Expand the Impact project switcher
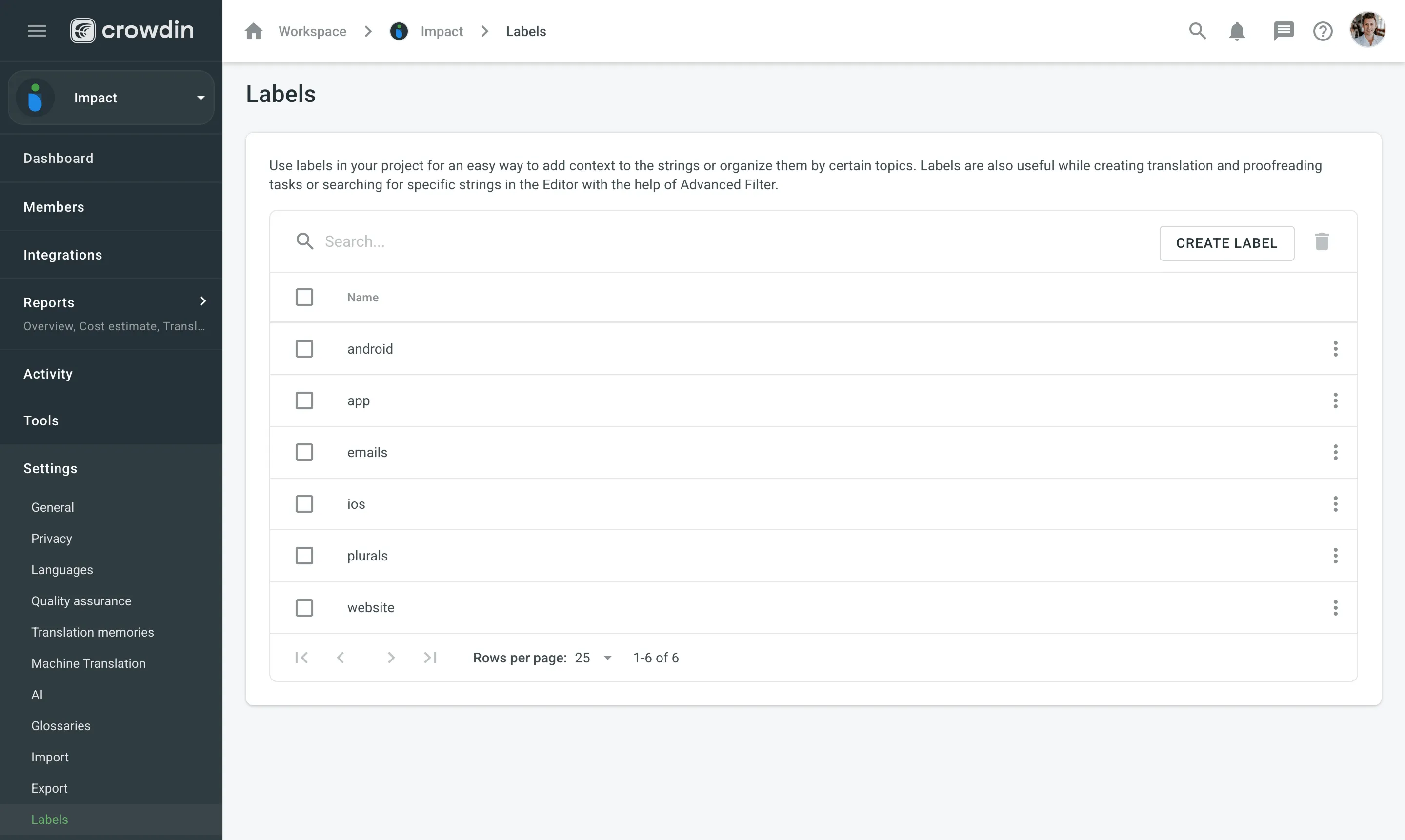1405x840 pixels. click(201, 98)
